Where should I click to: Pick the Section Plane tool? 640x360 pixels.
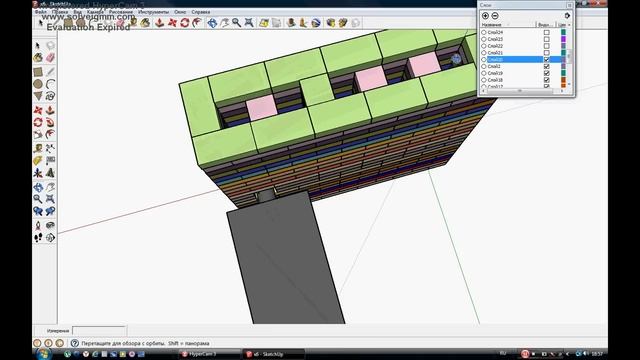pyautogui.click(x=50, y=238)
